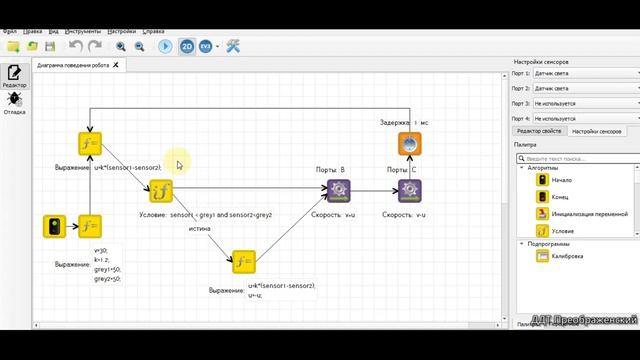
Task: Open Порт 1 sensor dropdown
Action: coord(586,73)
